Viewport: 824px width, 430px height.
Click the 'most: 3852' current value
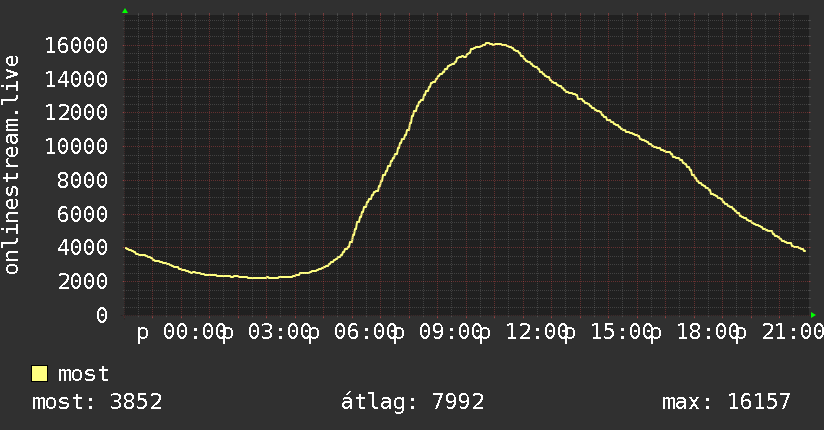click(97, 402)
